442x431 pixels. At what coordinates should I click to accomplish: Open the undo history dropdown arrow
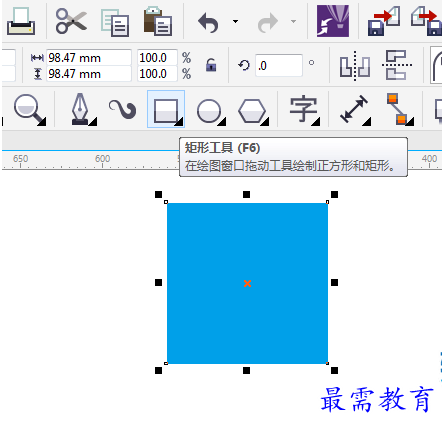[235, 22]
